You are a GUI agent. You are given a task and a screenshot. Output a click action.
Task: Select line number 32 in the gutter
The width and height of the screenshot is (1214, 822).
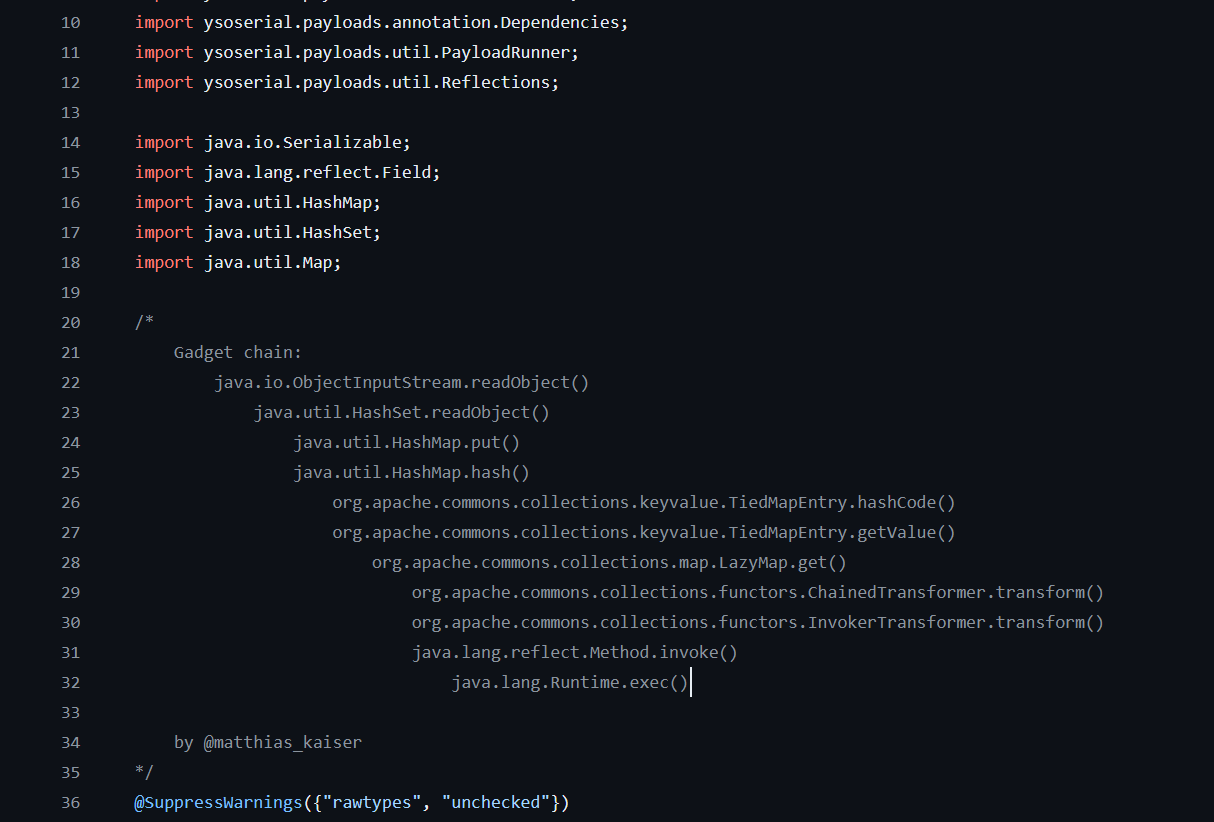[x=70, y=682]
